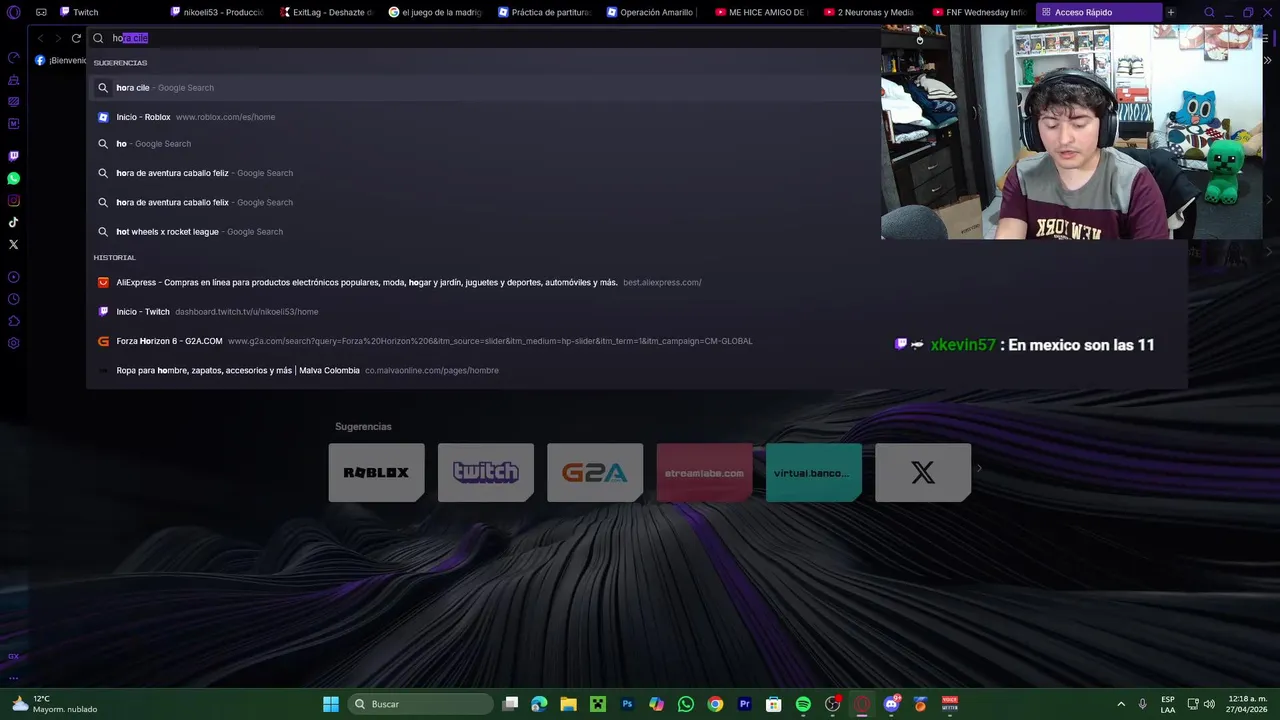Open the G2A speed dial tile
The width and height of the screenshot is (1280, 720).
click(x=594, y=472)
